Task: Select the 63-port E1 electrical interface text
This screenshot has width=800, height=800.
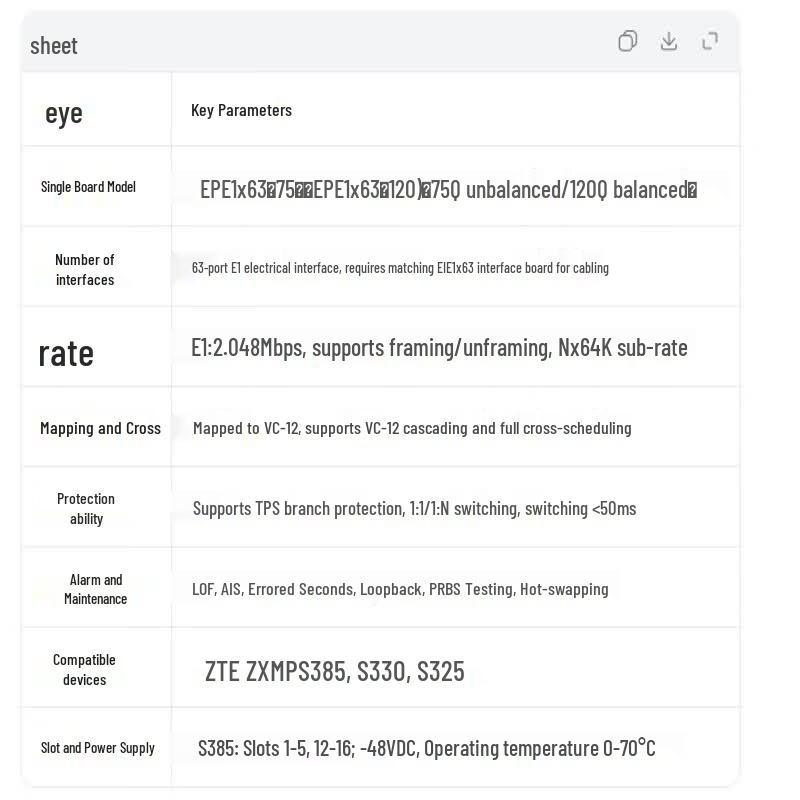Action: [400, 268]
